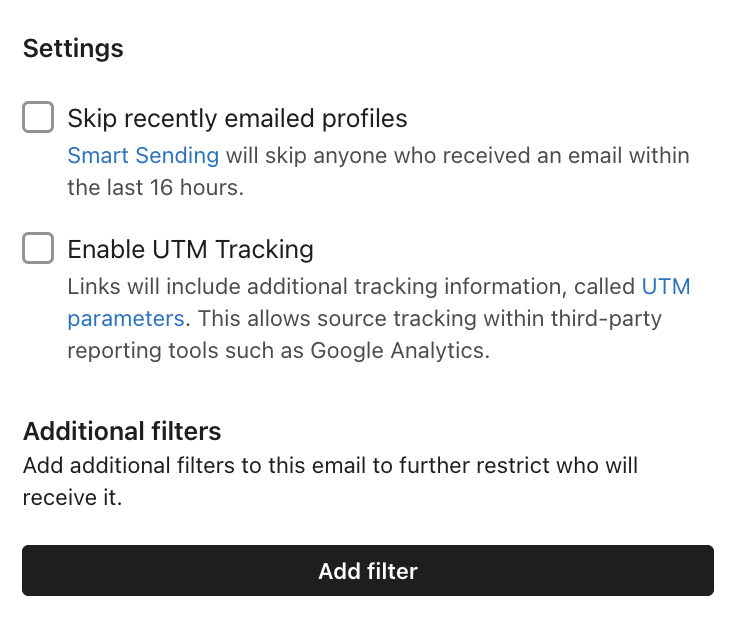Viewport: 750px width, 638px height.
Task: Click the 'receive it.' text under Additional filters
Action: 72,497
